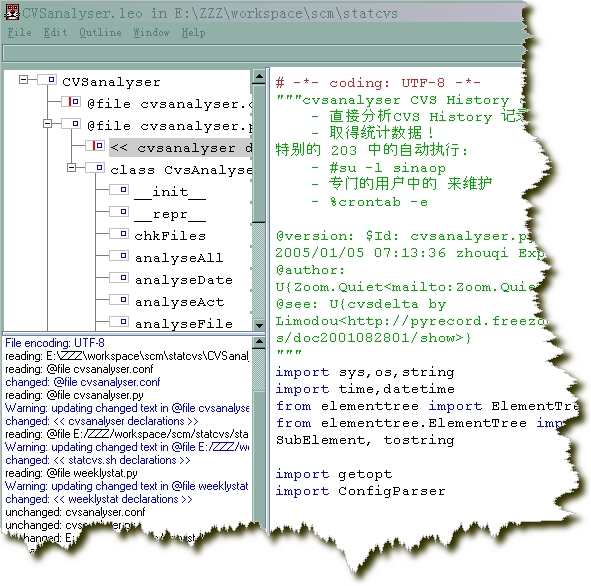Click the marked icon of cvsanalyser declarations node

95,146
